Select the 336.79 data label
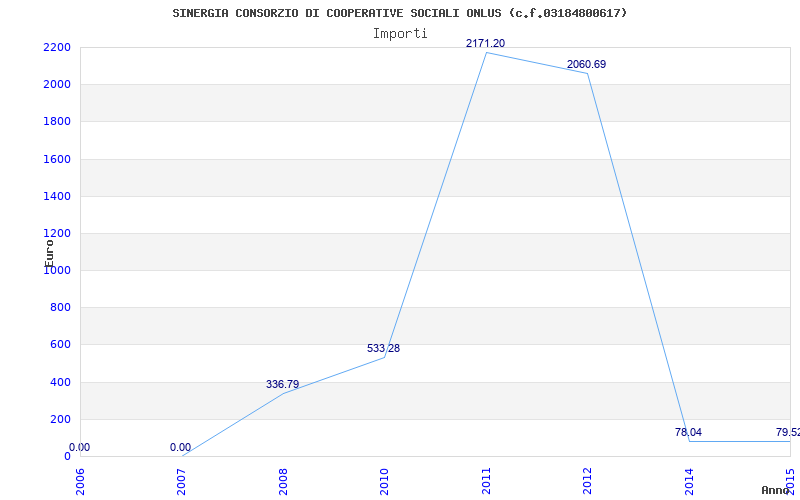800x500 pixels. (x=282, y=384)
